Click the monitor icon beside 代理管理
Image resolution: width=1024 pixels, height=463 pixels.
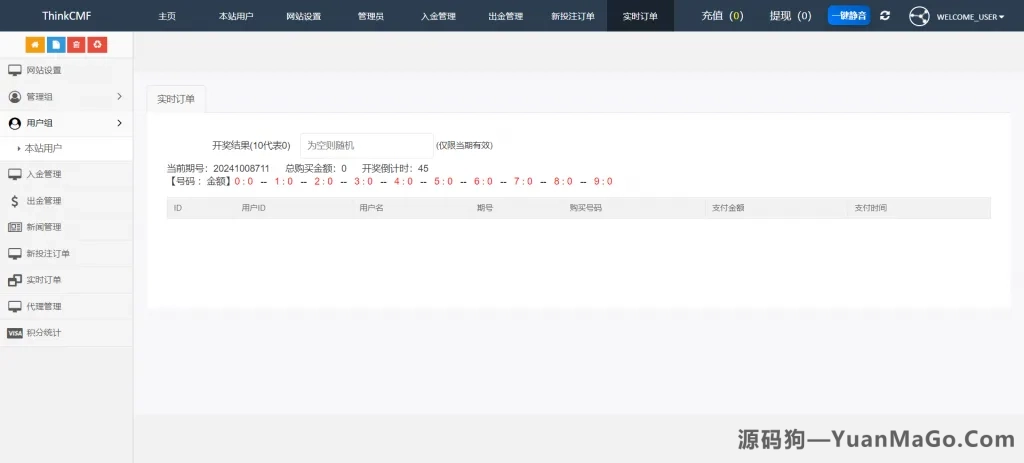[x=14, y=306]
